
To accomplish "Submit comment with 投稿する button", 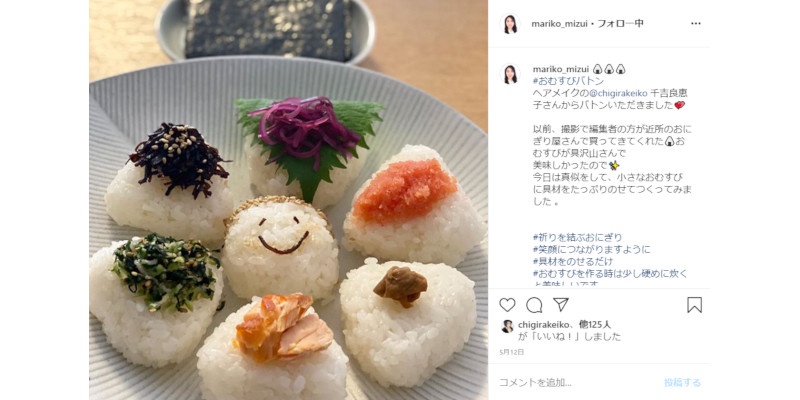I will tap(682, 382).
